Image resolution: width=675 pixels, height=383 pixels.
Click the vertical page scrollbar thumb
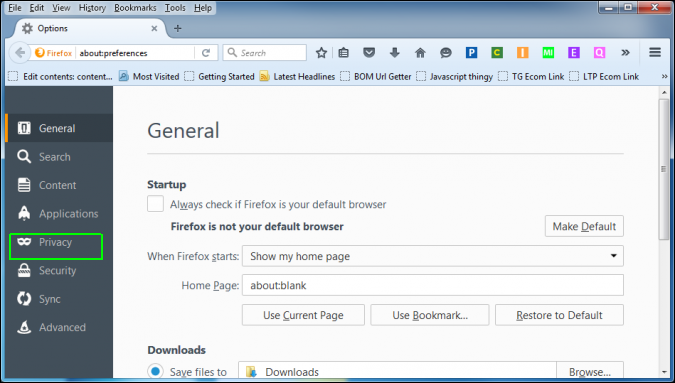664,169
